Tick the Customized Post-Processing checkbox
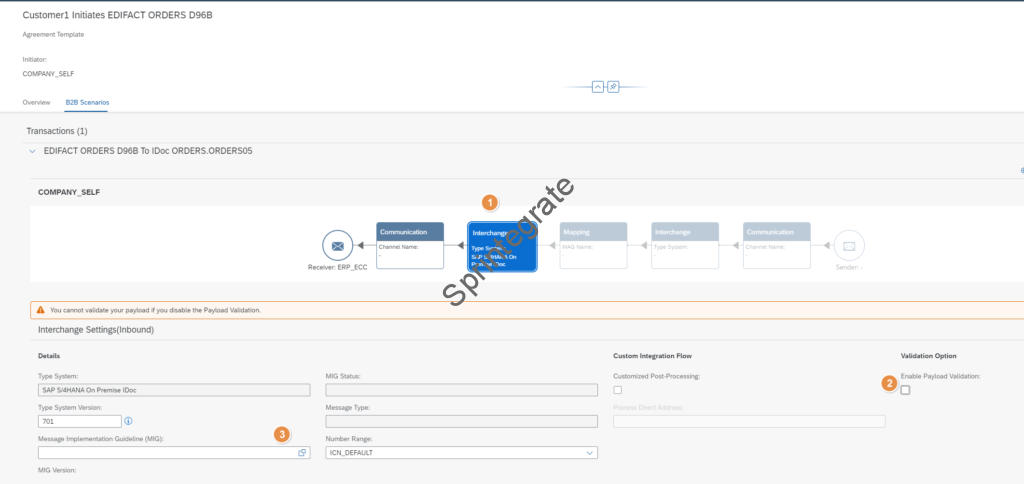The image size is (1024, 484). pyautogui.click(x=618, y=390)
